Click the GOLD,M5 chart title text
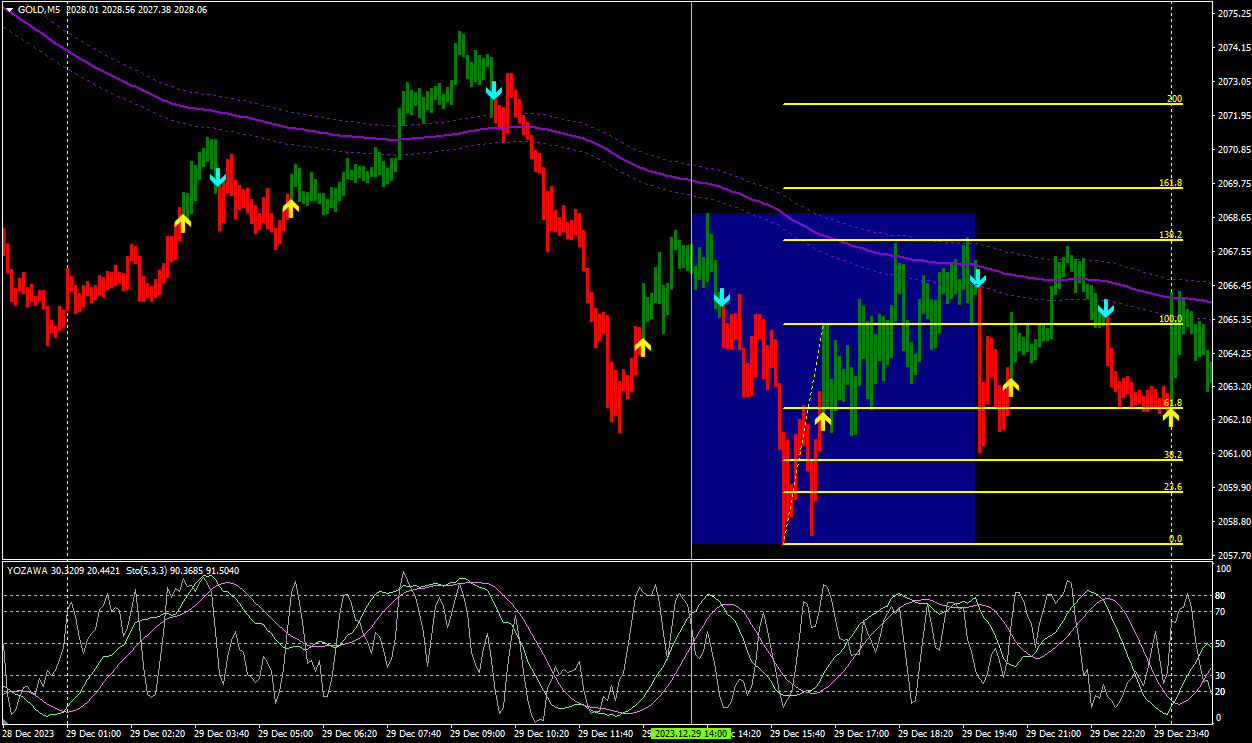The image size is (1252, 743). click(38, 9)
